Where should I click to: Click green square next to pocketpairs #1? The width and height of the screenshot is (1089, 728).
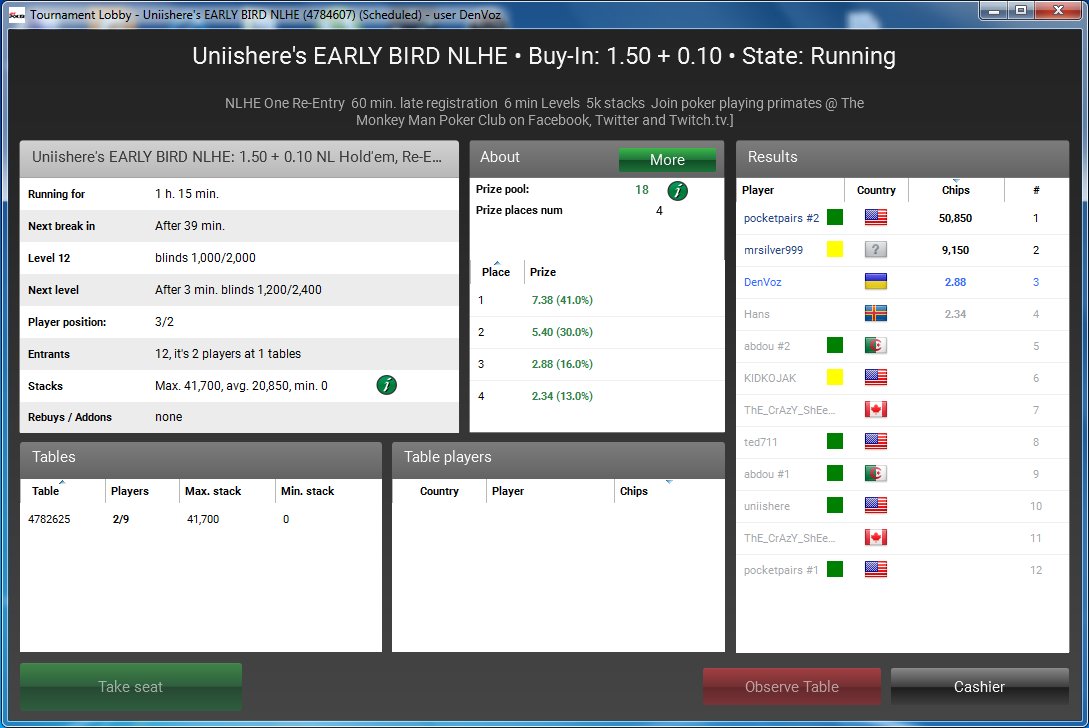(x=835, y=569)
